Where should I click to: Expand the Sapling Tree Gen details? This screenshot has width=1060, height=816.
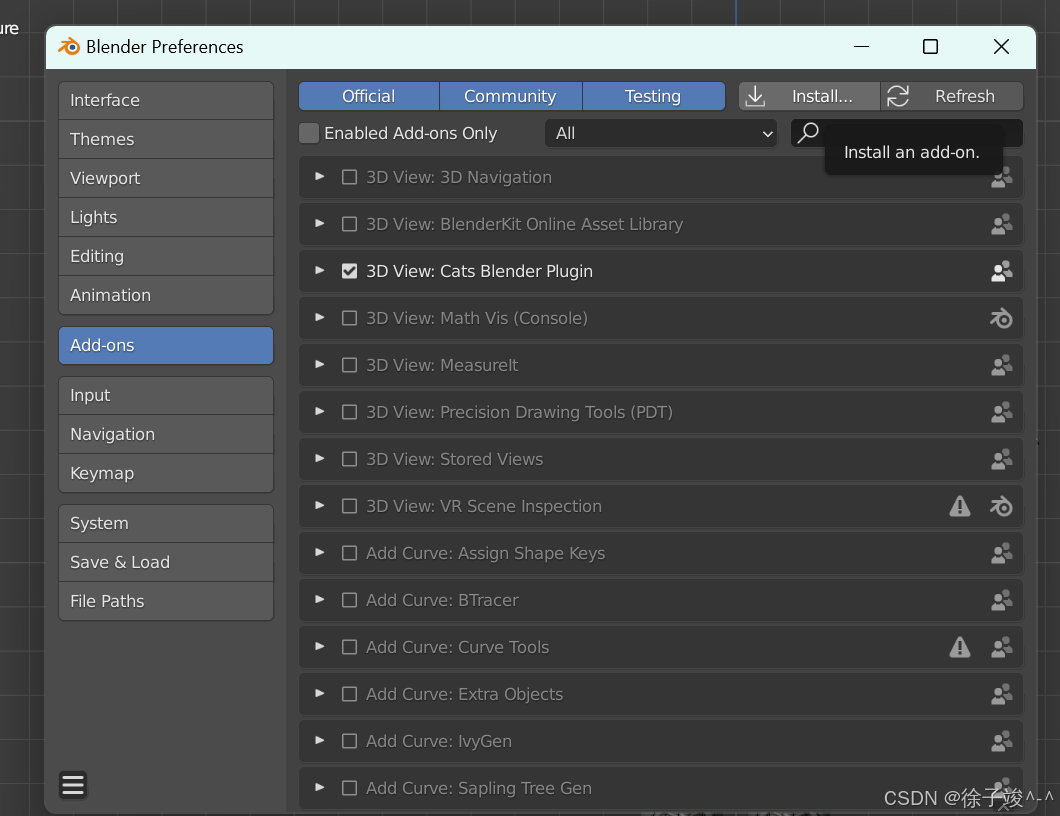(320, 787)
